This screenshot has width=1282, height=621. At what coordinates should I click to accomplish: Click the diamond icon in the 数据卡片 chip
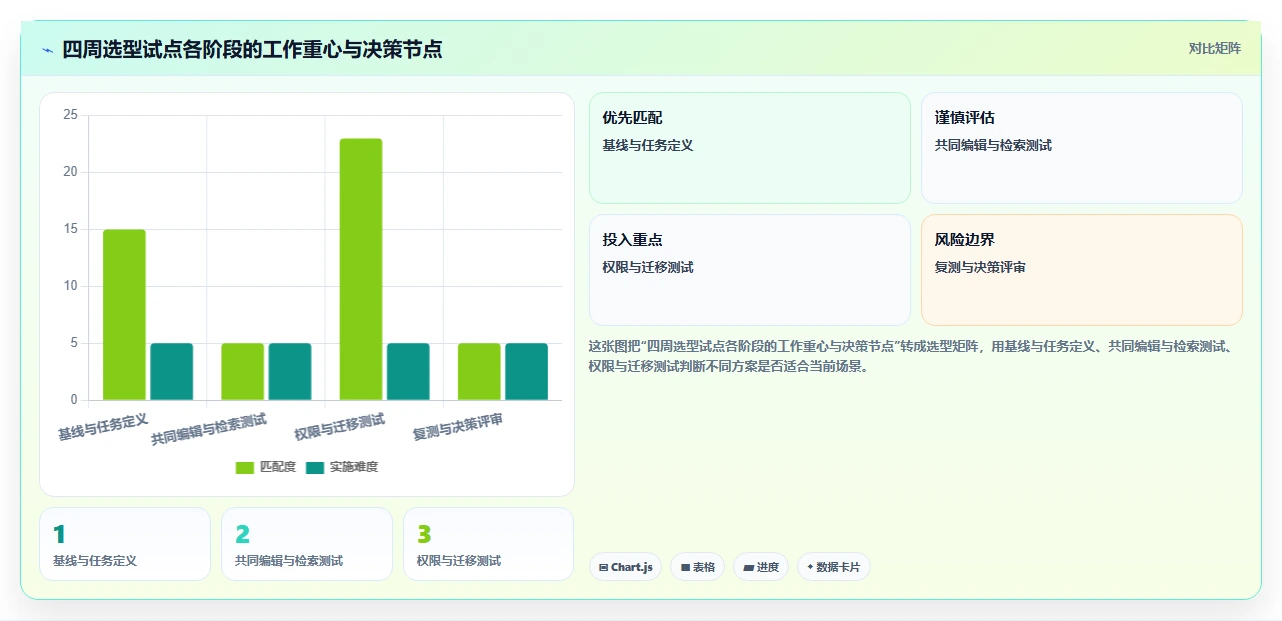point(809,566)
